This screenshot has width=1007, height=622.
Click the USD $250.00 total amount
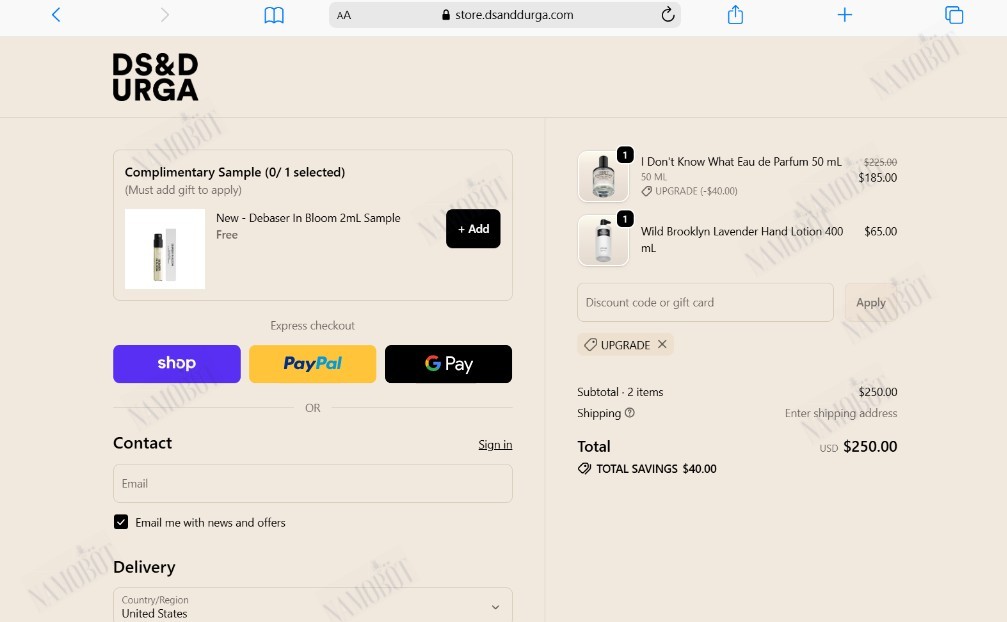858,446
